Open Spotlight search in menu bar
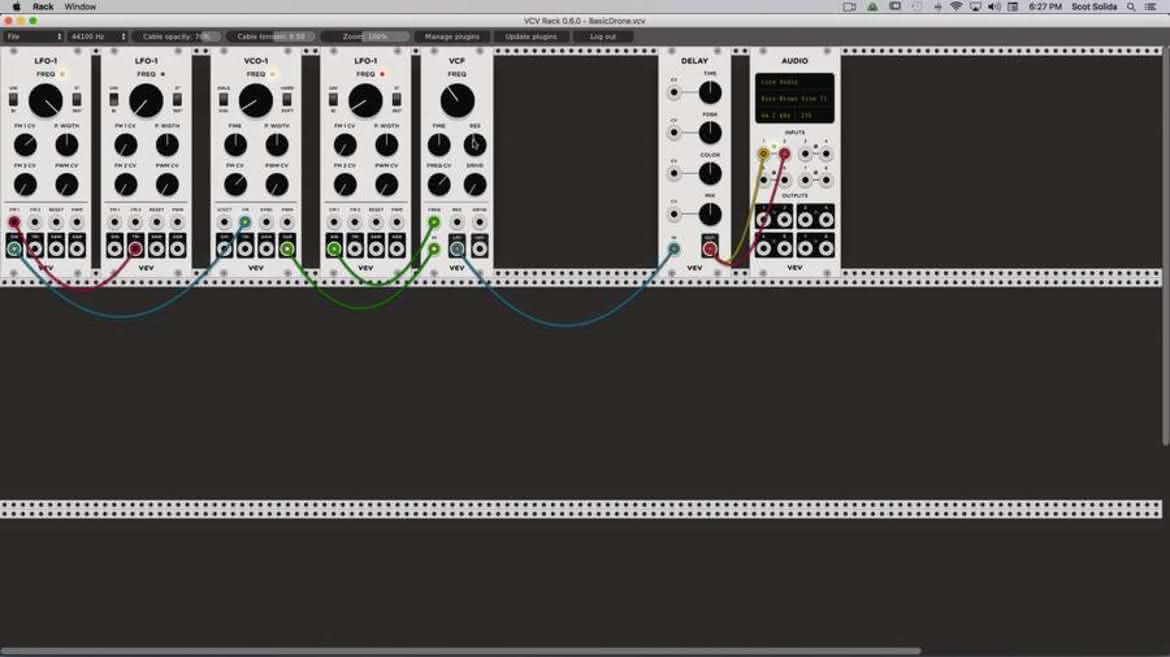This screenshot has height=657, width=1170. 1131,7
